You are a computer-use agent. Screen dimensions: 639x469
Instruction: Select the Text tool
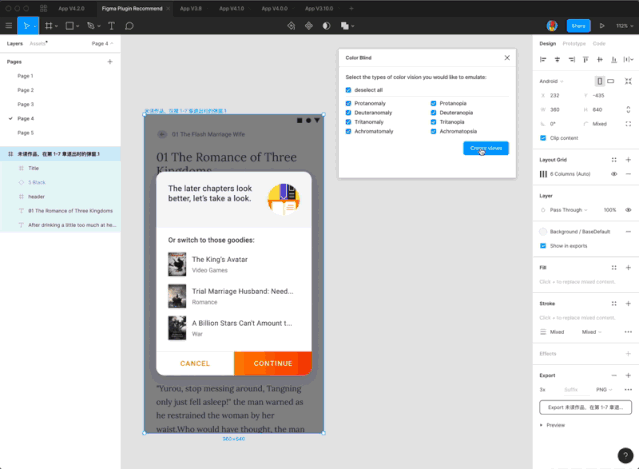110,25
